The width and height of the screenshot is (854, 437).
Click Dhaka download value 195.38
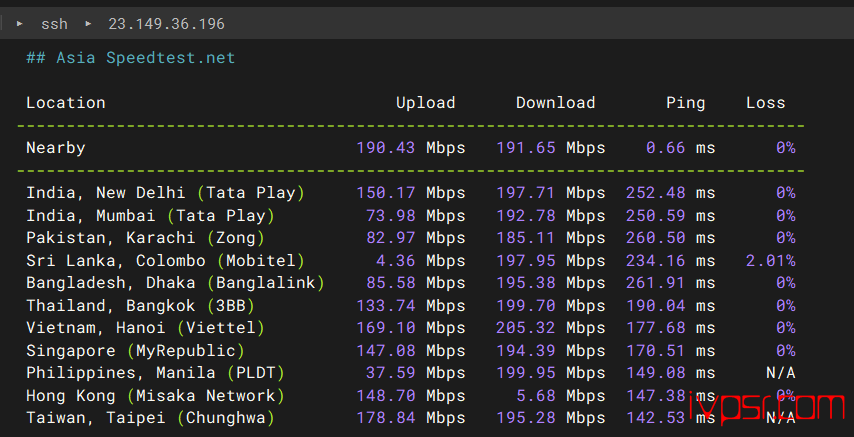[526, 283]
